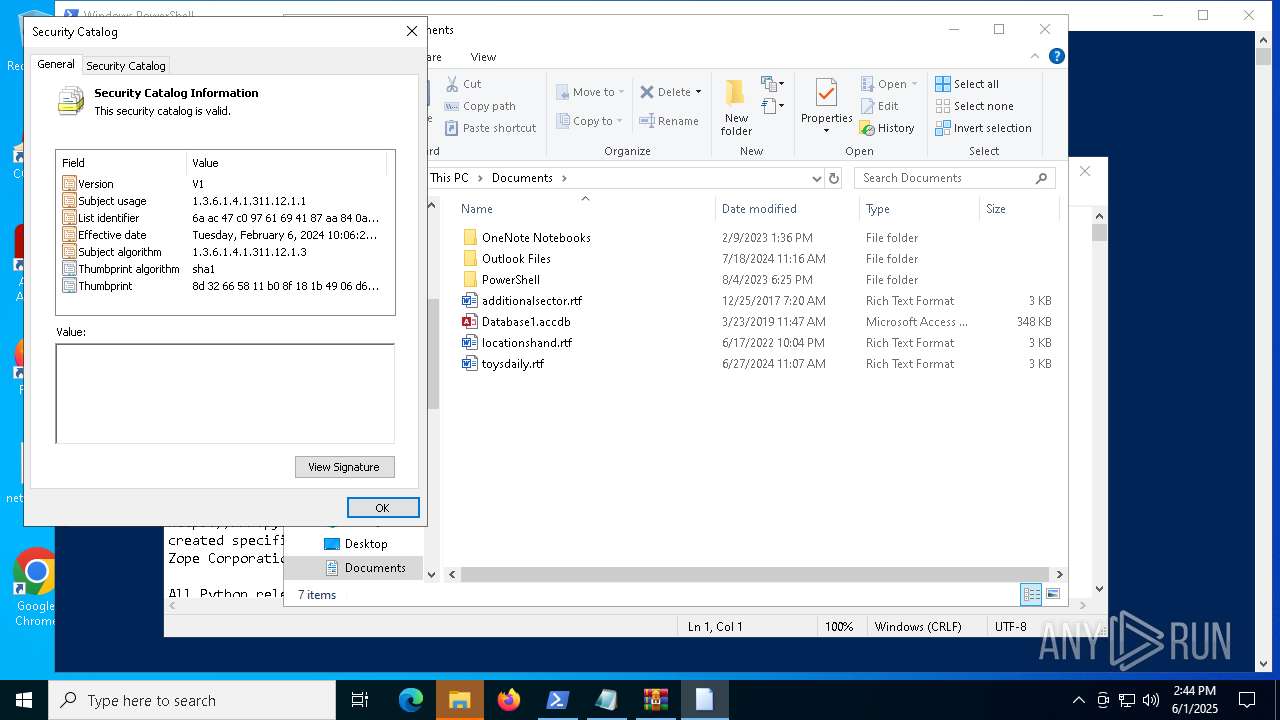
Task: Select Documents in the navigation pane
Action: click(375, 568)
